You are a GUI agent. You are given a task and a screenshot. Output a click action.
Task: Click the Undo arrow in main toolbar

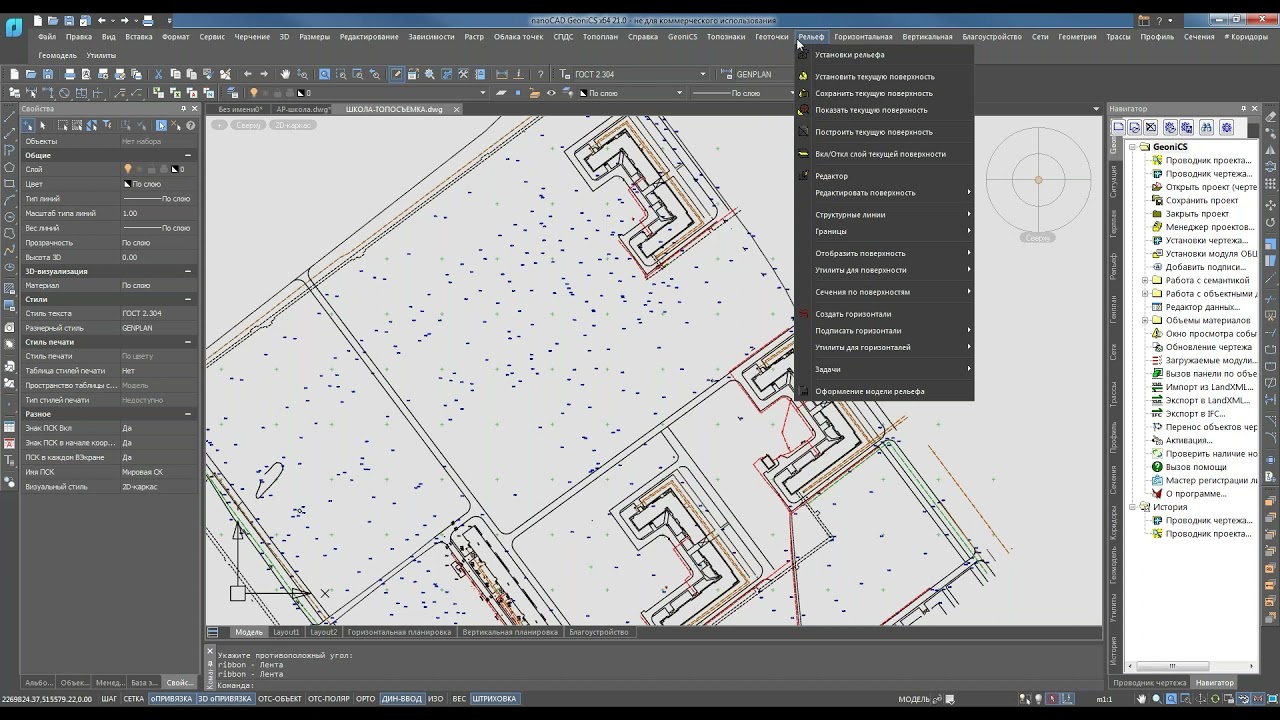click(x=248, y=74)
